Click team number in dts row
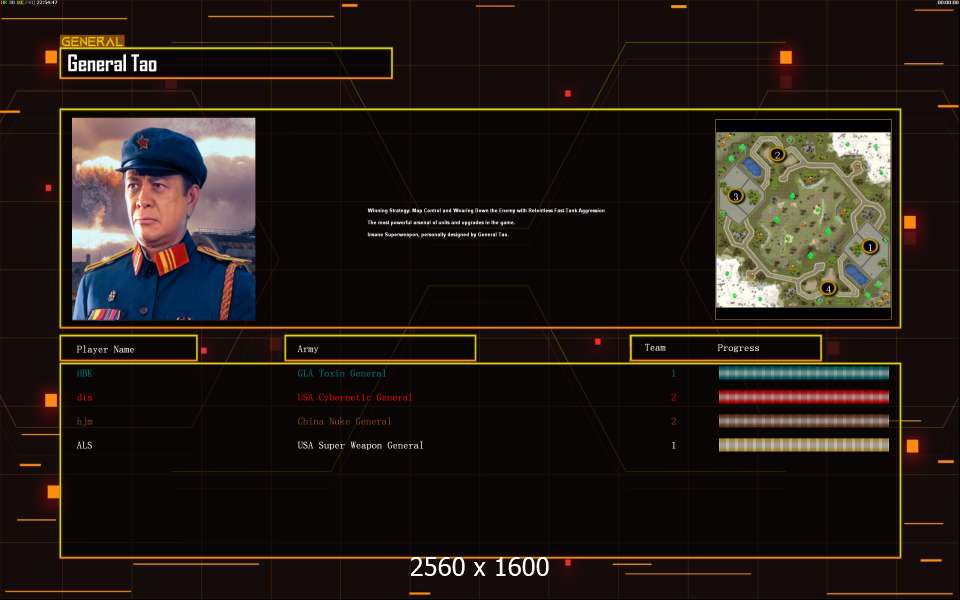Viewport: 960px width, 600px height. (x=673, y=397)
